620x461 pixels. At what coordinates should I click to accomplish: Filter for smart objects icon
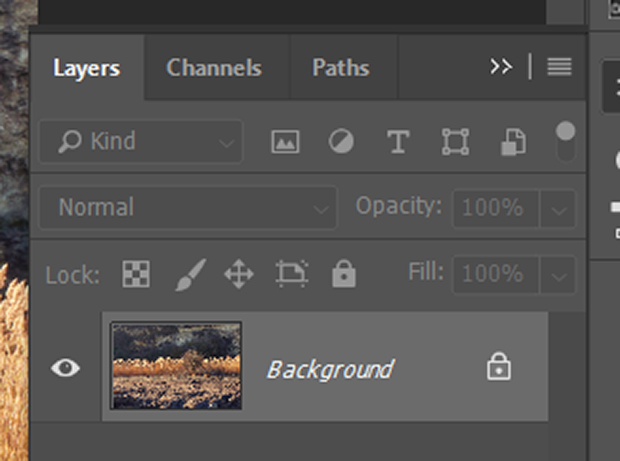[x=513, y=142]
